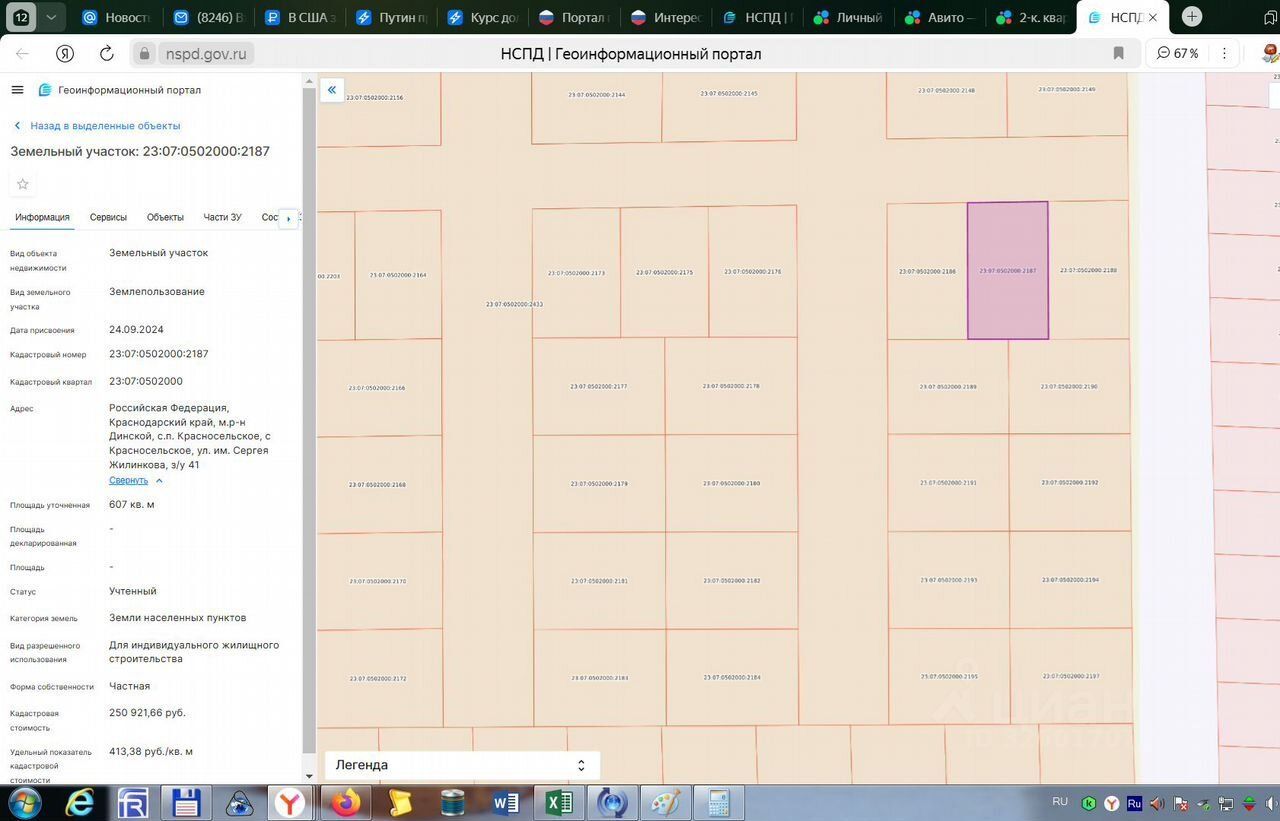Switch to the mail (8246) browser tab

pyautogui.click(x=208, y=18)
